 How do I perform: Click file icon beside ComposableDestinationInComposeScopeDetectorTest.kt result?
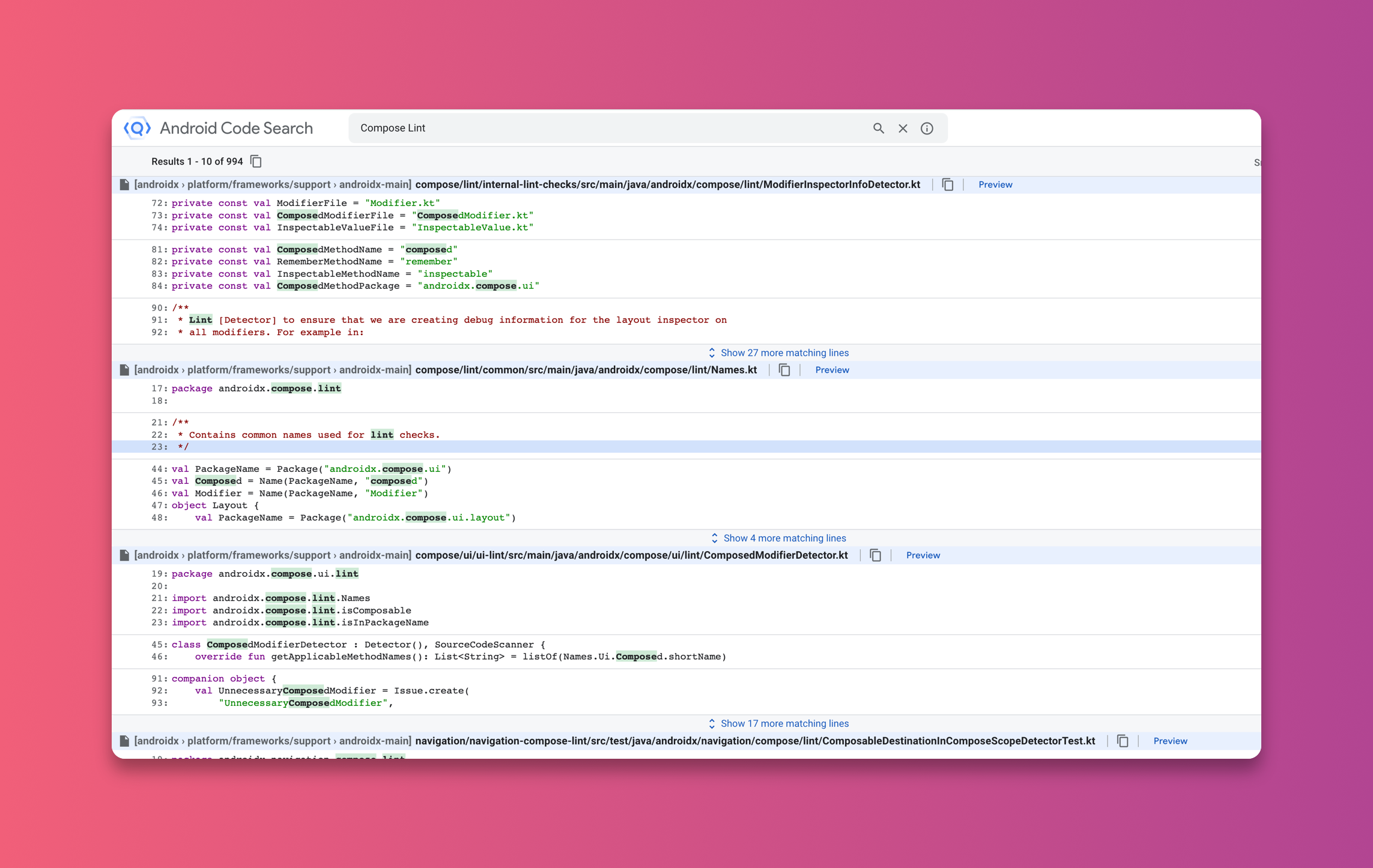pos(124,741)
